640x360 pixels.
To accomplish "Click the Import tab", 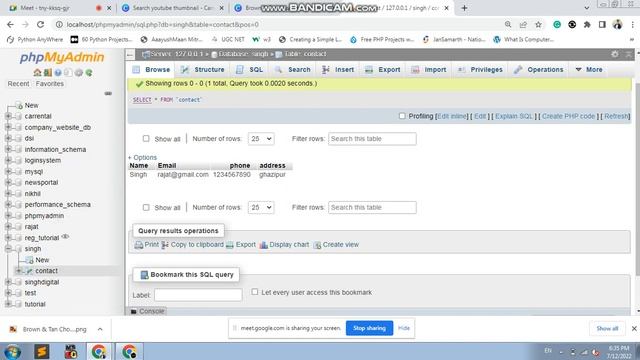I will click(429, 69).
